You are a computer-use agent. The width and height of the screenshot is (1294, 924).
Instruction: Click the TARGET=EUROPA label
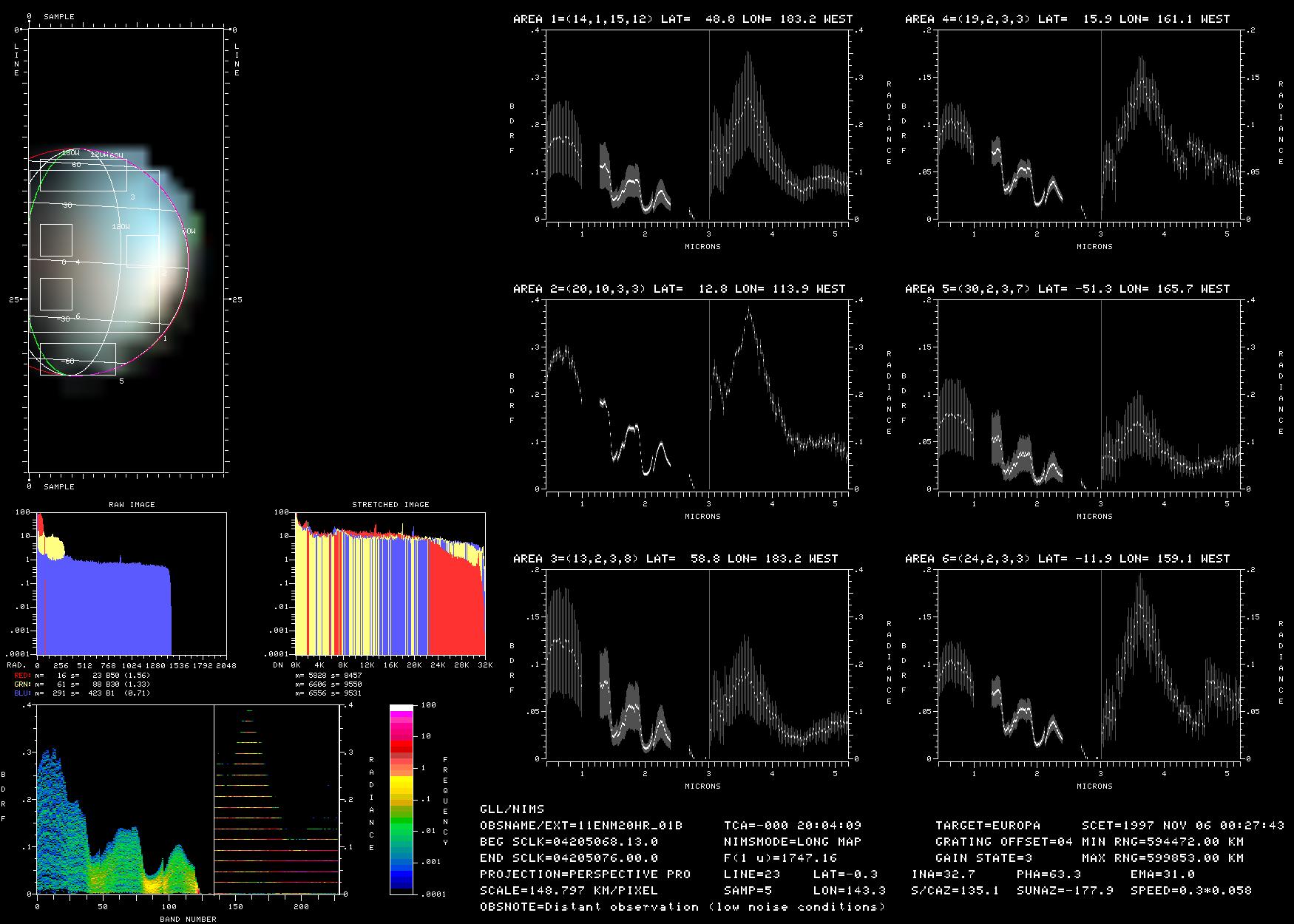coord(987,825)
